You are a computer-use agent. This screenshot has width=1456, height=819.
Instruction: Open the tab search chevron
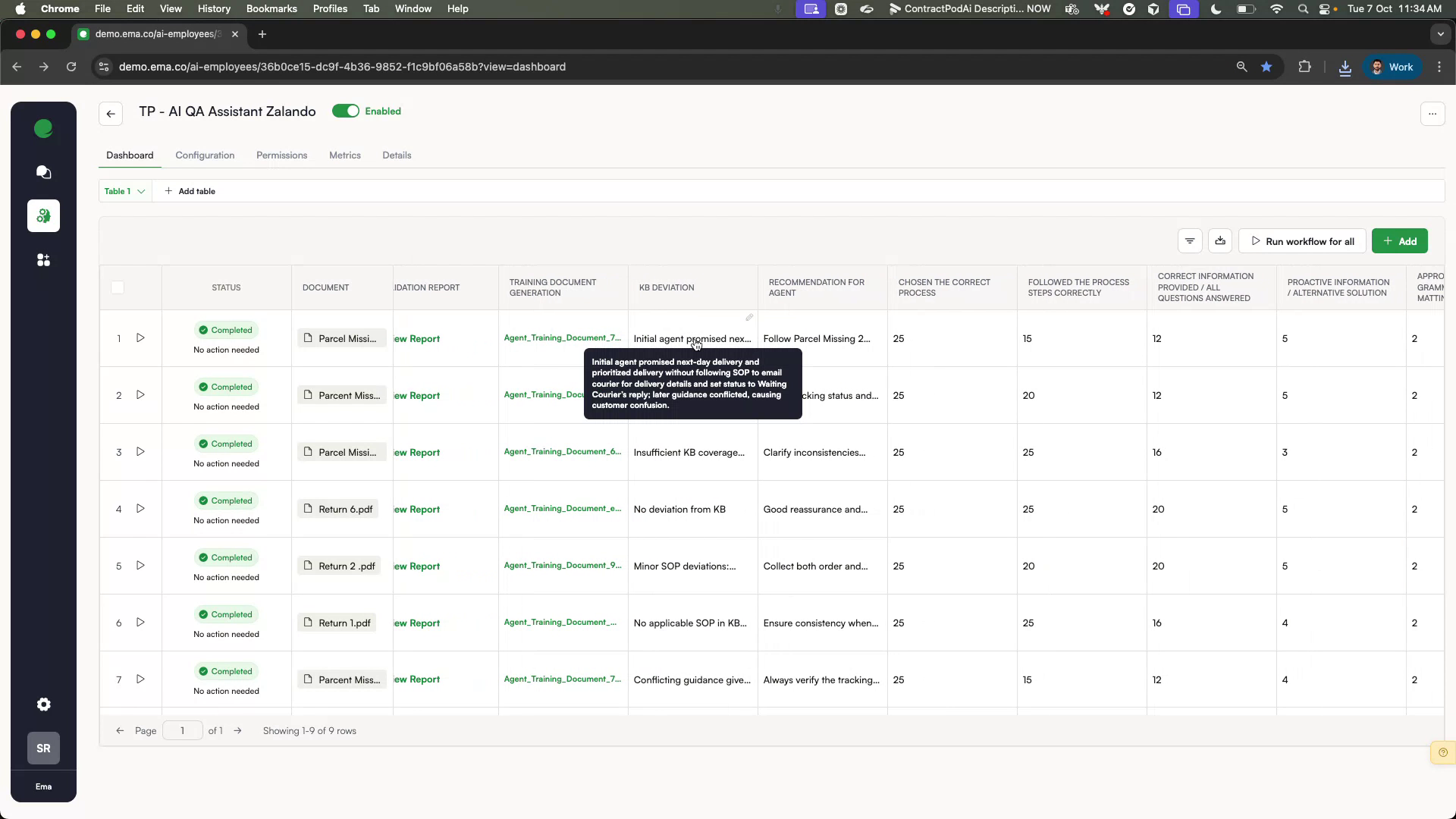point(1441,33)
